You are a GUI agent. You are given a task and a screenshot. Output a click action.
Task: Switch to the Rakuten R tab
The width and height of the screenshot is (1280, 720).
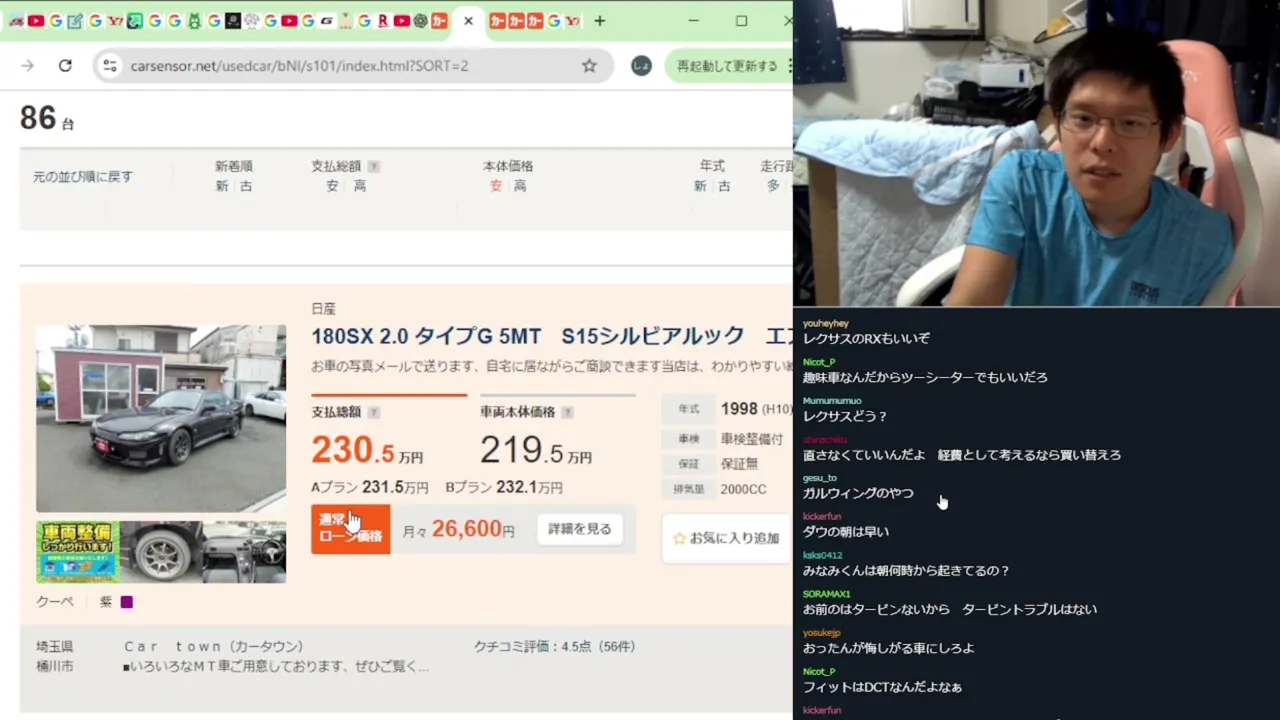click(x=383, y=21)
